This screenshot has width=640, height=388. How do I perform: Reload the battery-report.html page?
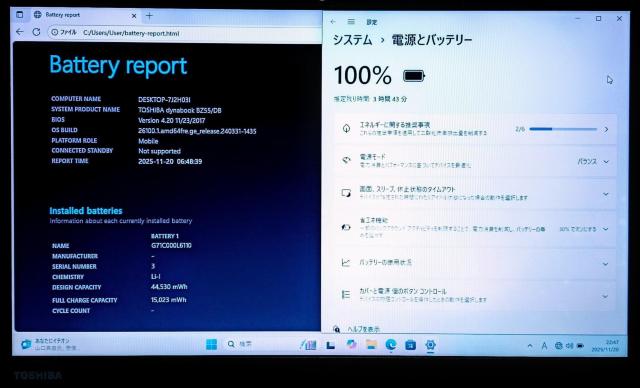pyautogui.click(x=36, y=32)
